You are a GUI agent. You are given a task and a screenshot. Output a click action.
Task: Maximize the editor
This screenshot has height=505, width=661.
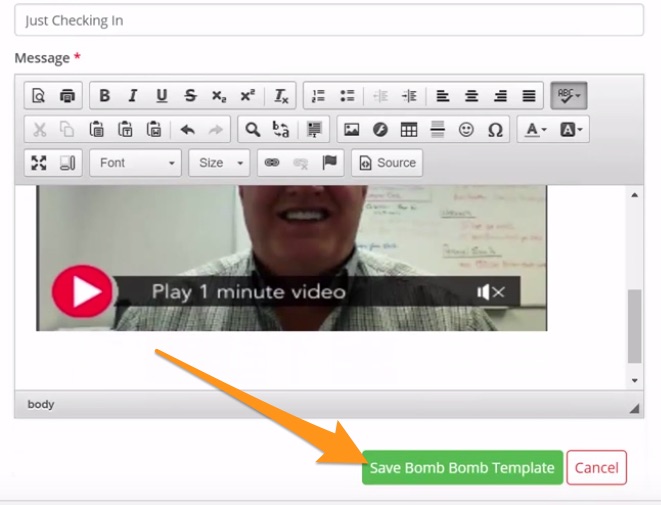click(39, 163)
